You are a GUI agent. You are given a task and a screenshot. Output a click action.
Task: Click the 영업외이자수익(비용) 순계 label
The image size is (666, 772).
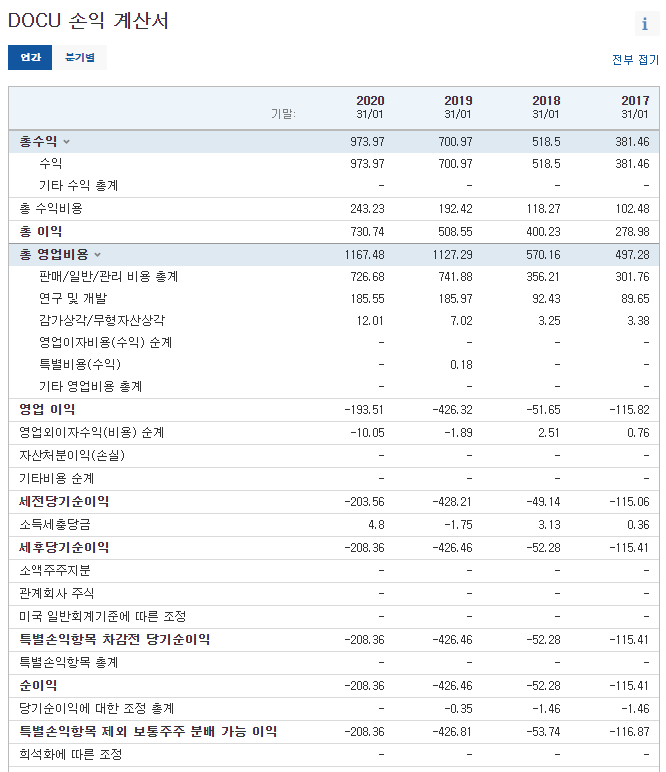coord(92,433)
